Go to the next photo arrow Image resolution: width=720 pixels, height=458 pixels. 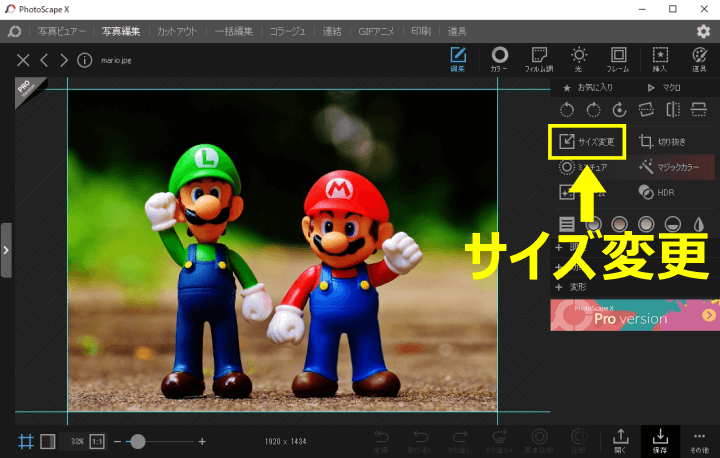point(64,60)
